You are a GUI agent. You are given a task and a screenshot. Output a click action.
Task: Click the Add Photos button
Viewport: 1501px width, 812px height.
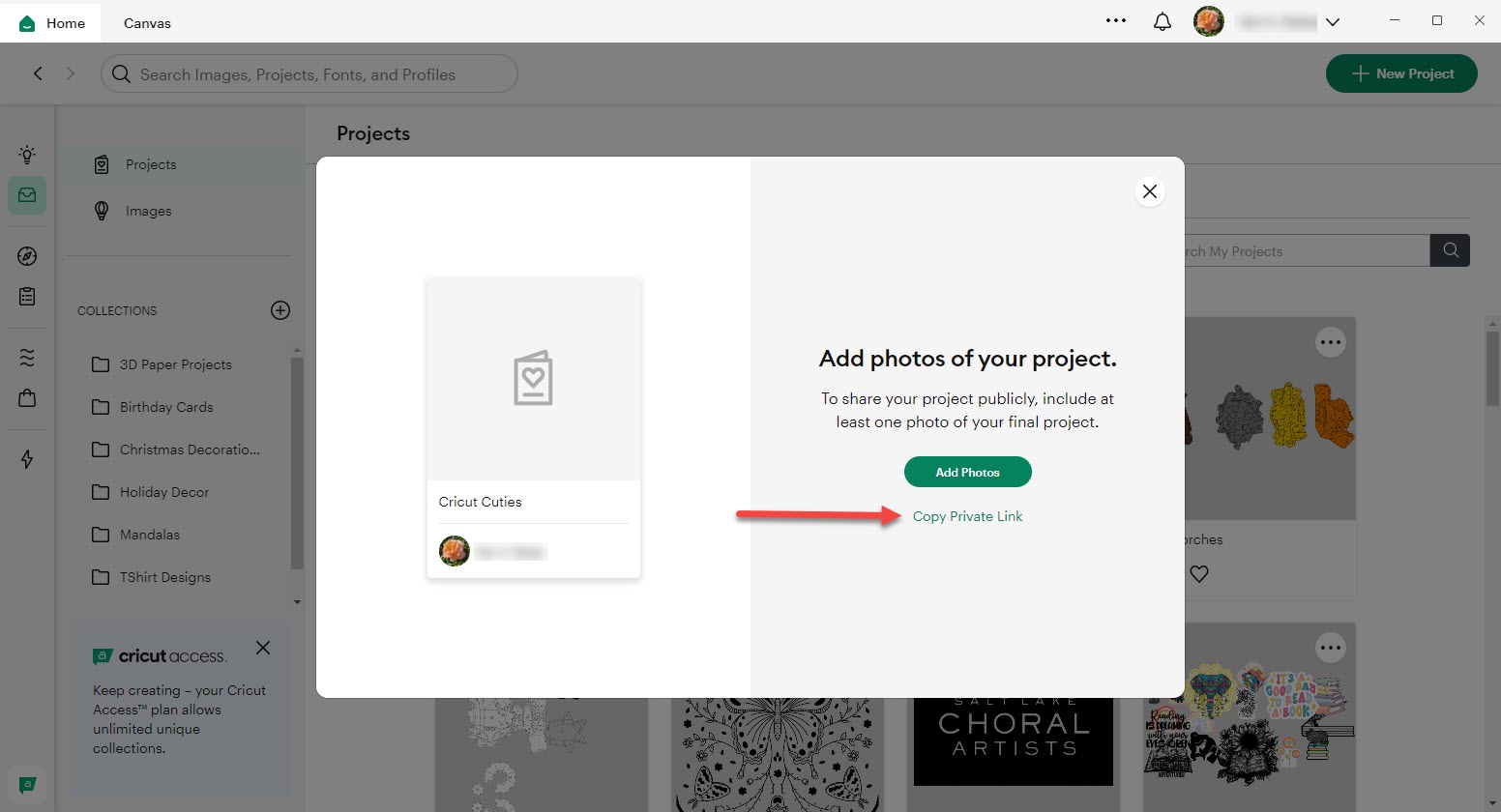click(967, 472)
